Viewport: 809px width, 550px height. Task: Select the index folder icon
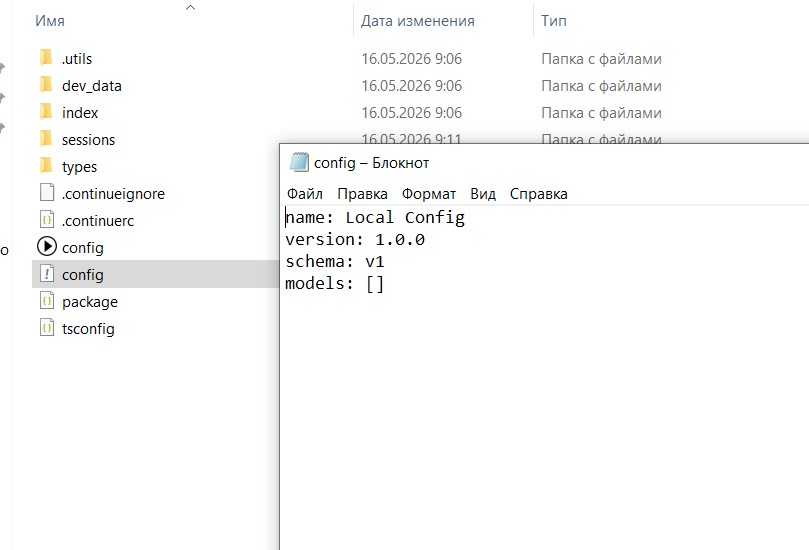[x=46, y=111]
